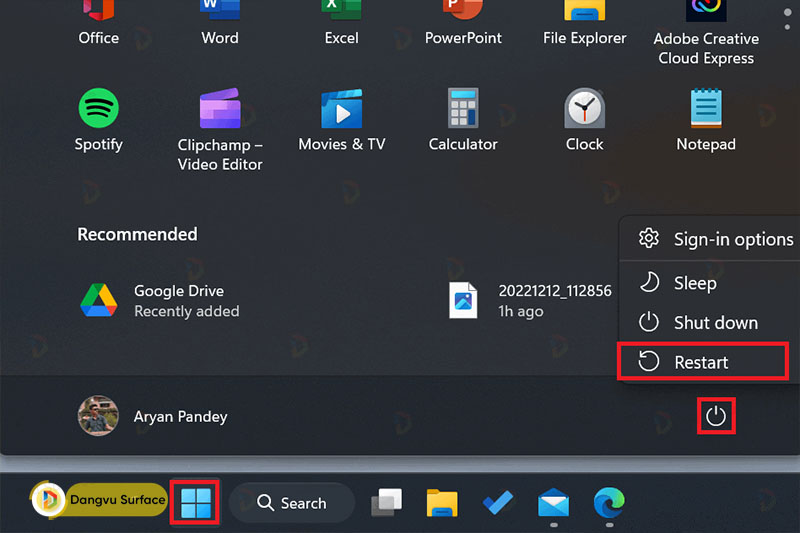The width and height of the screenshot is (800, 533).
Task: Open image file 20221212_112856
Action: point(530,300)
